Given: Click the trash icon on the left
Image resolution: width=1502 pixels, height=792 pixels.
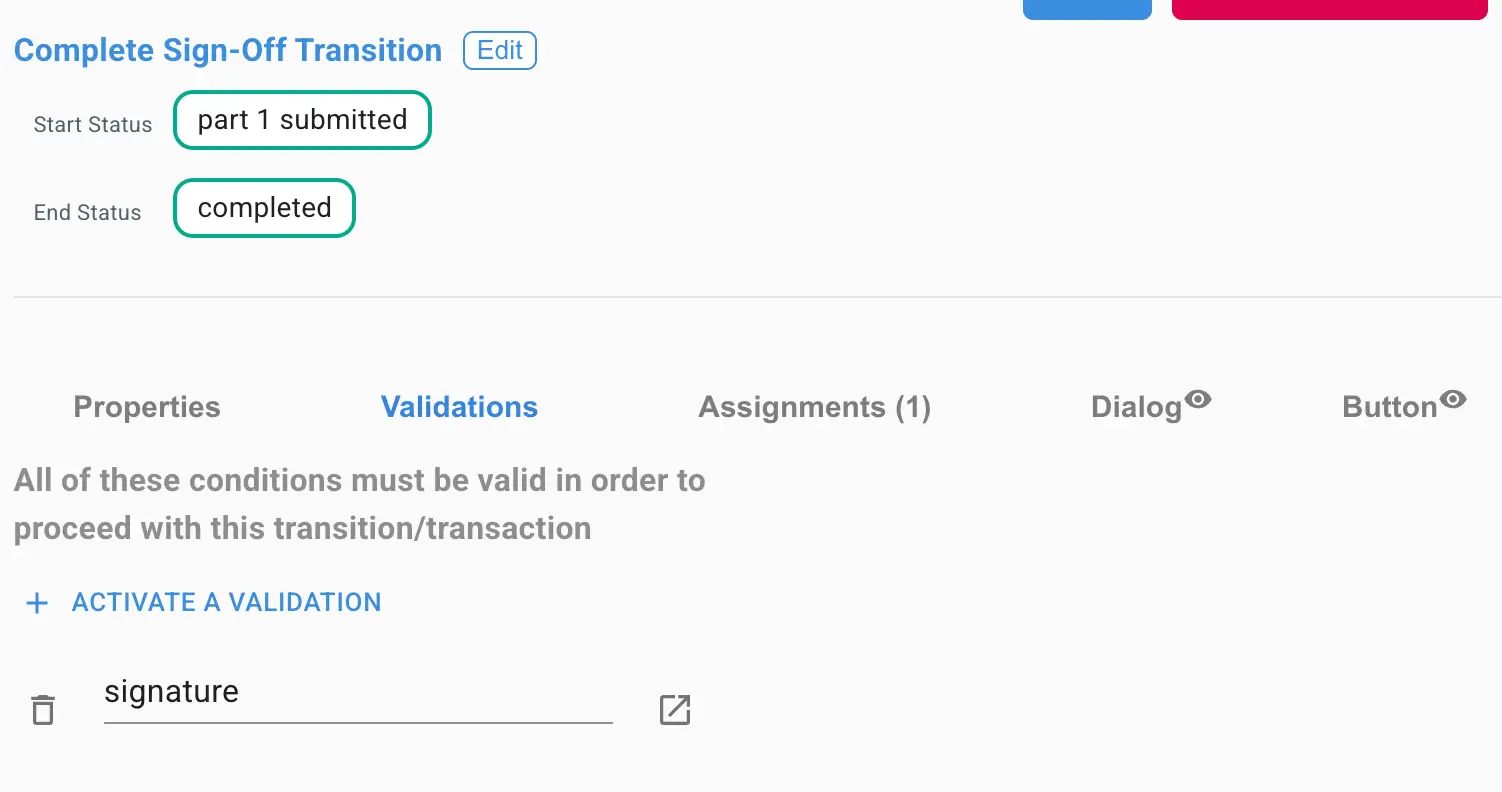Looking at the screenshot, I should coord(42,708).
